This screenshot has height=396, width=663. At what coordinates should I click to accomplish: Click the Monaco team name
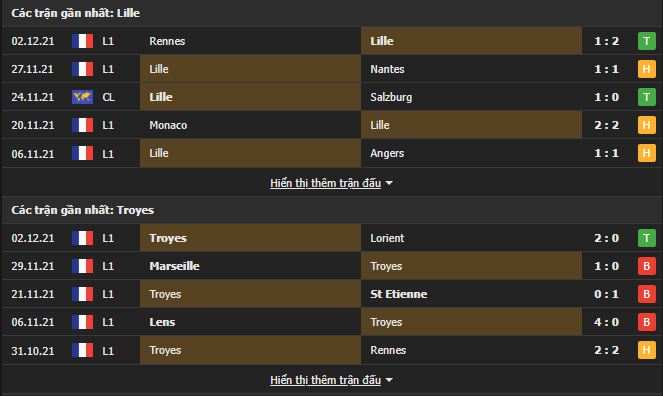point(168,125)
